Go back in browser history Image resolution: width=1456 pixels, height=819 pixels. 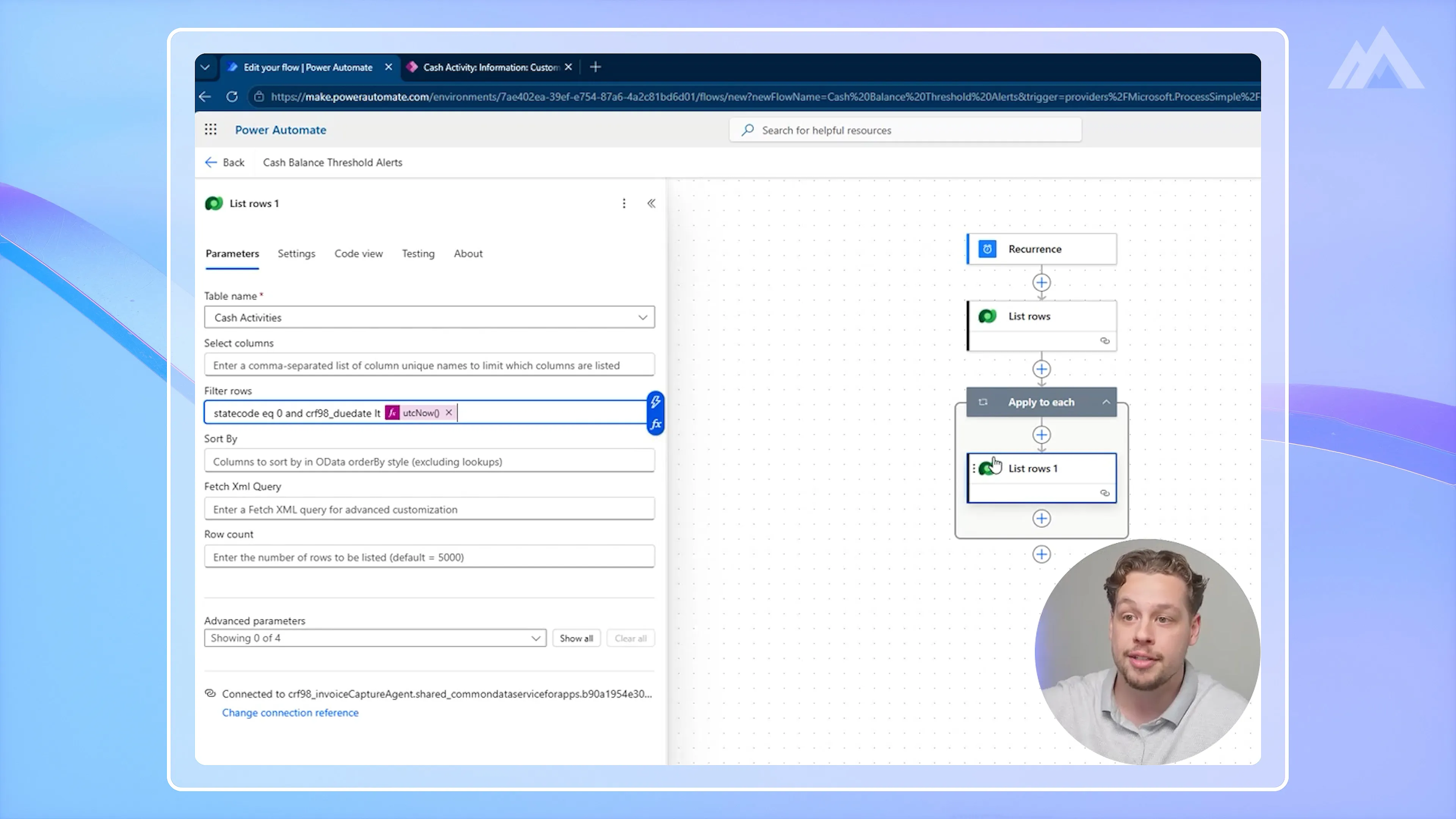coord(205,97)
